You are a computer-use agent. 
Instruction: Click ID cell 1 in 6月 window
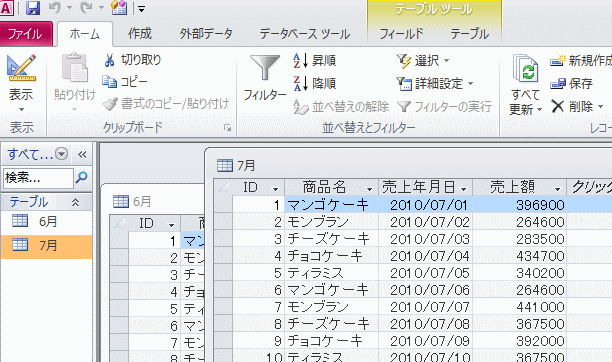point(154,241)
